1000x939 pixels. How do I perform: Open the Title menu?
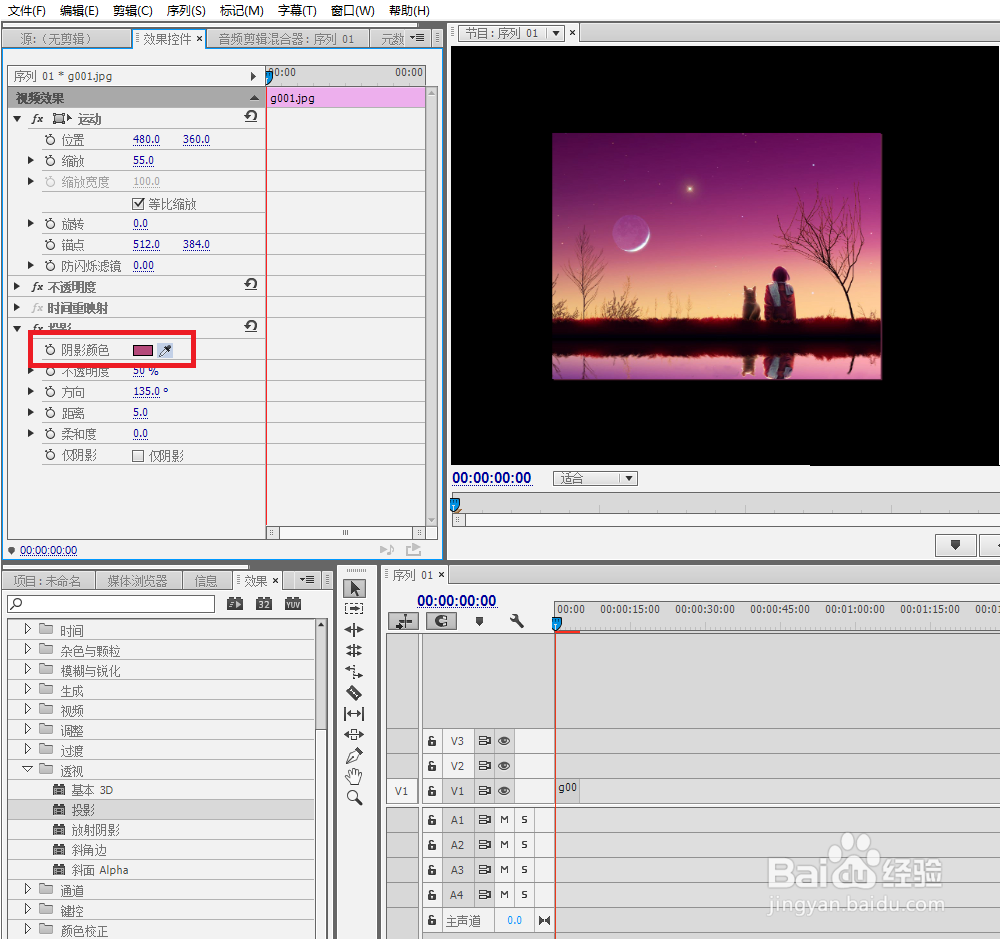point(297,11)
